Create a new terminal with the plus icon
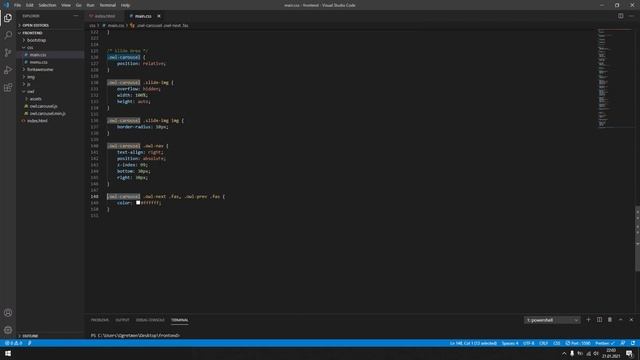The height and width of the screenshot is (360, 640). (x=588, y=320)
